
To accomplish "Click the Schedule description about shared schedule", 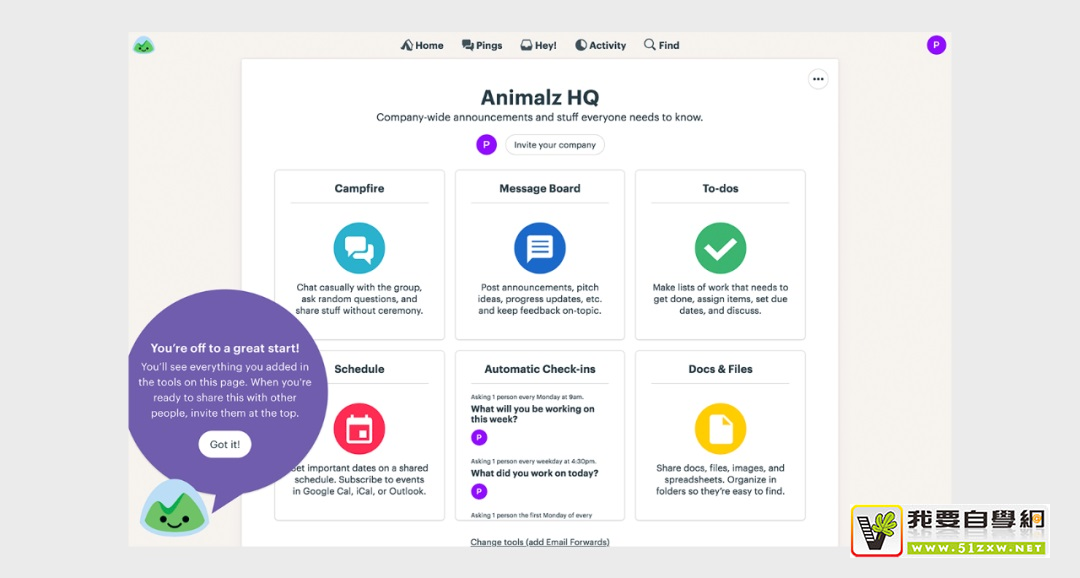I will [359, 479].
